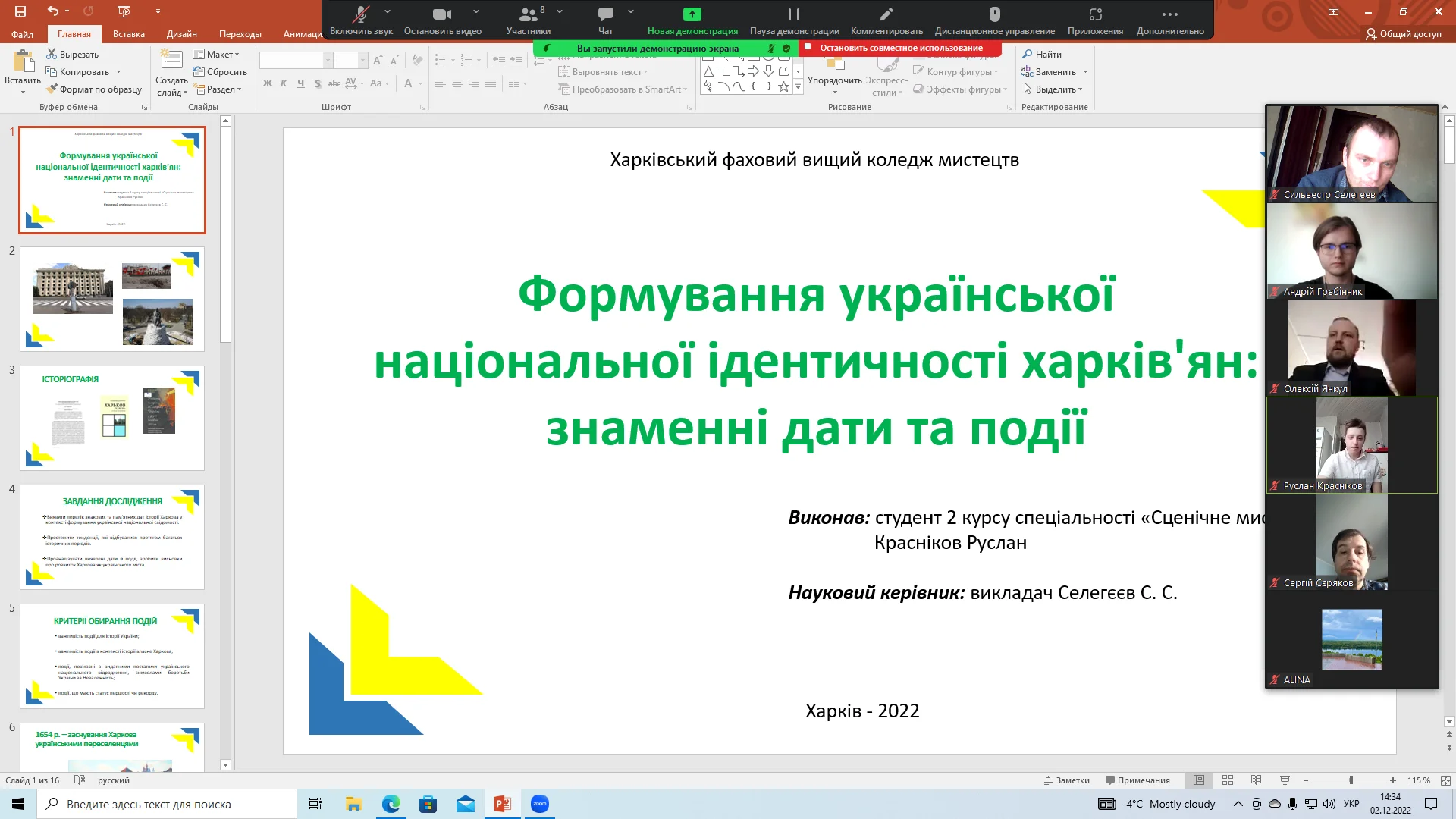The width and height of the screenshot is (1456, 819).
Task: Pause the screen share (Пауза демонстрации)
Action: pyautogui.click(x=794, y=20)
